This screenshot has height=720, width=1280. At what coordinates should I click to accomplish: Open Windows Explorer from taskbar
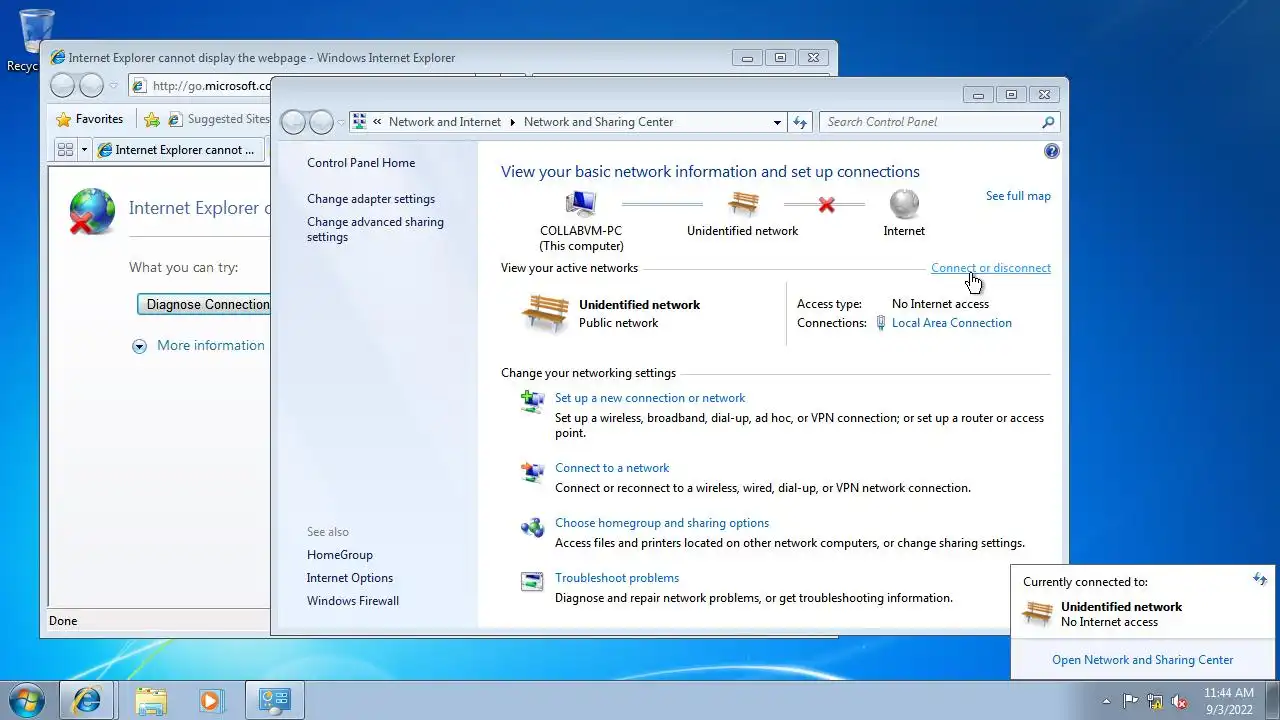click(151, 700)
